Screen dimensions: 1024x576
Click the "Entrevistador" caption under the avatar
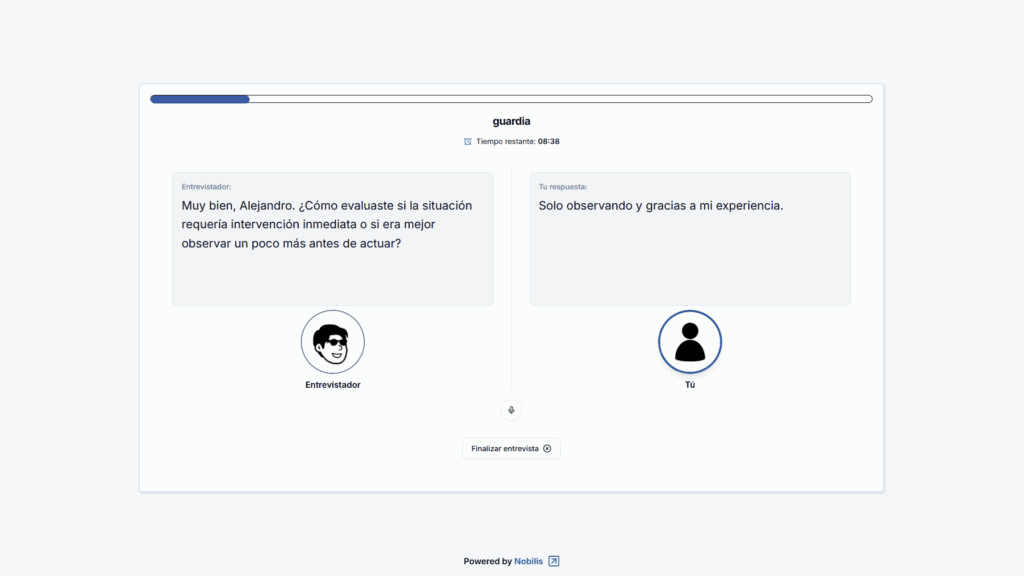[x=332, y=385]
